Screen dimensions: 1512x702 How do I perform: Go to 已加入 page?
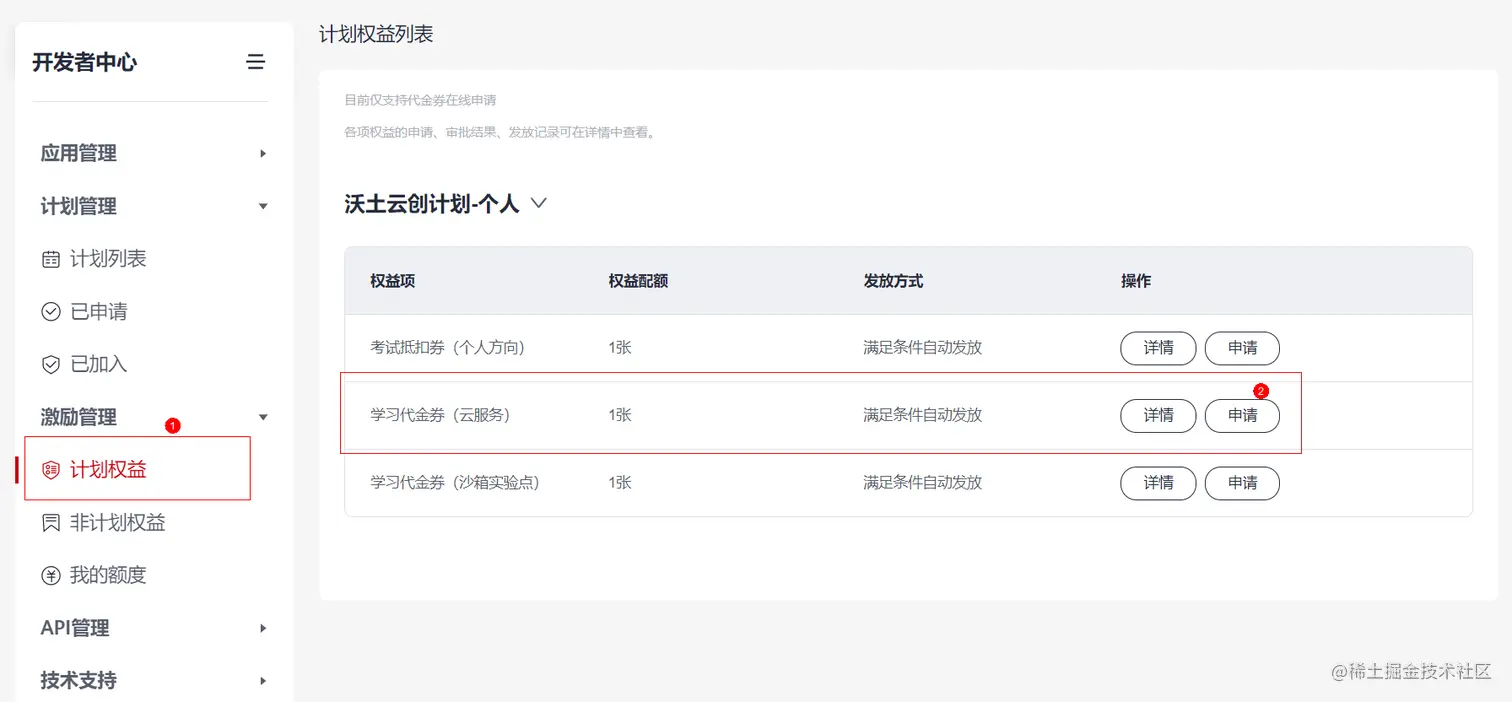click(99, 364)
